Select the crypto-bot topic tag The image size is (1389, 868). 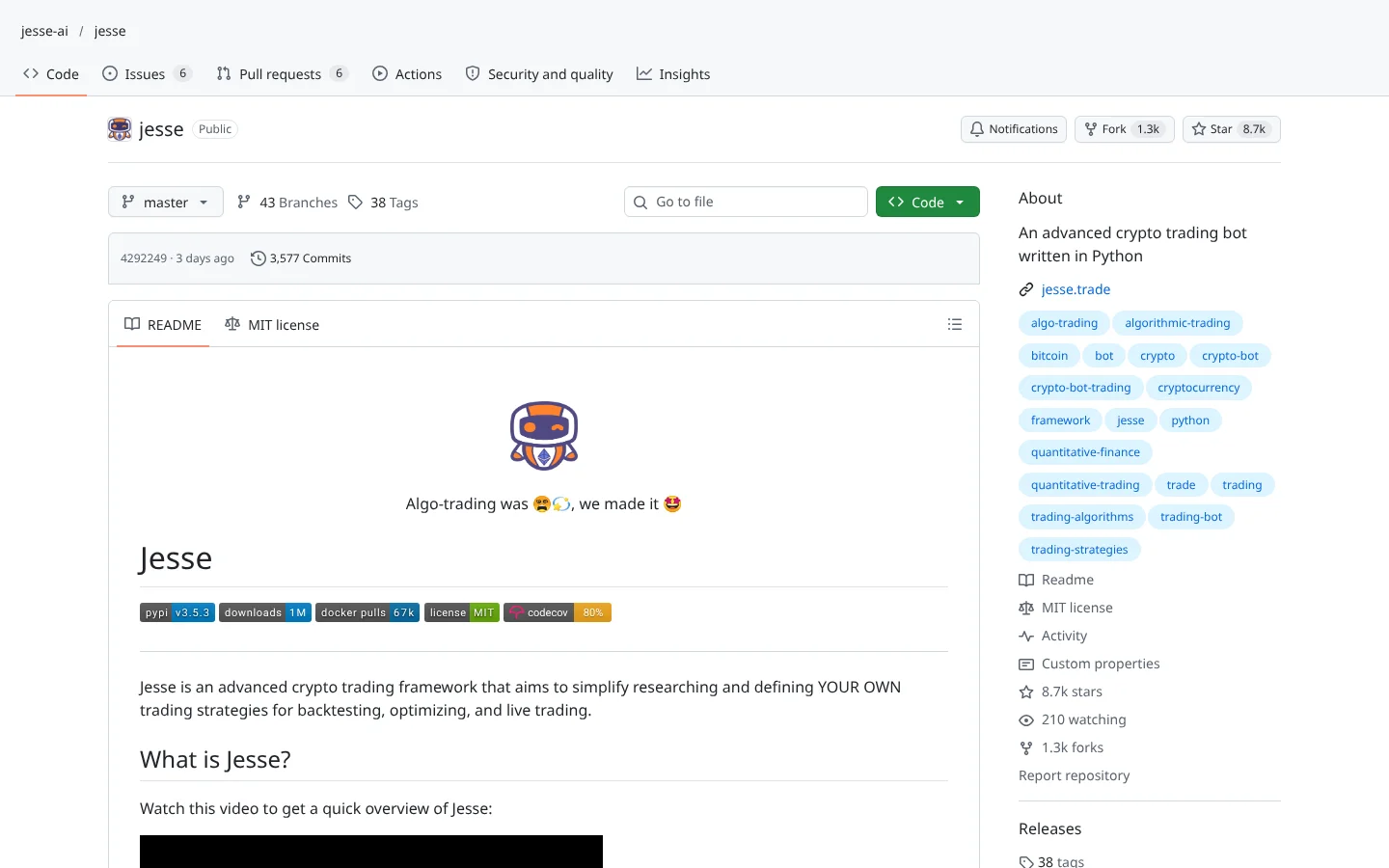(x=1231, y=356)
